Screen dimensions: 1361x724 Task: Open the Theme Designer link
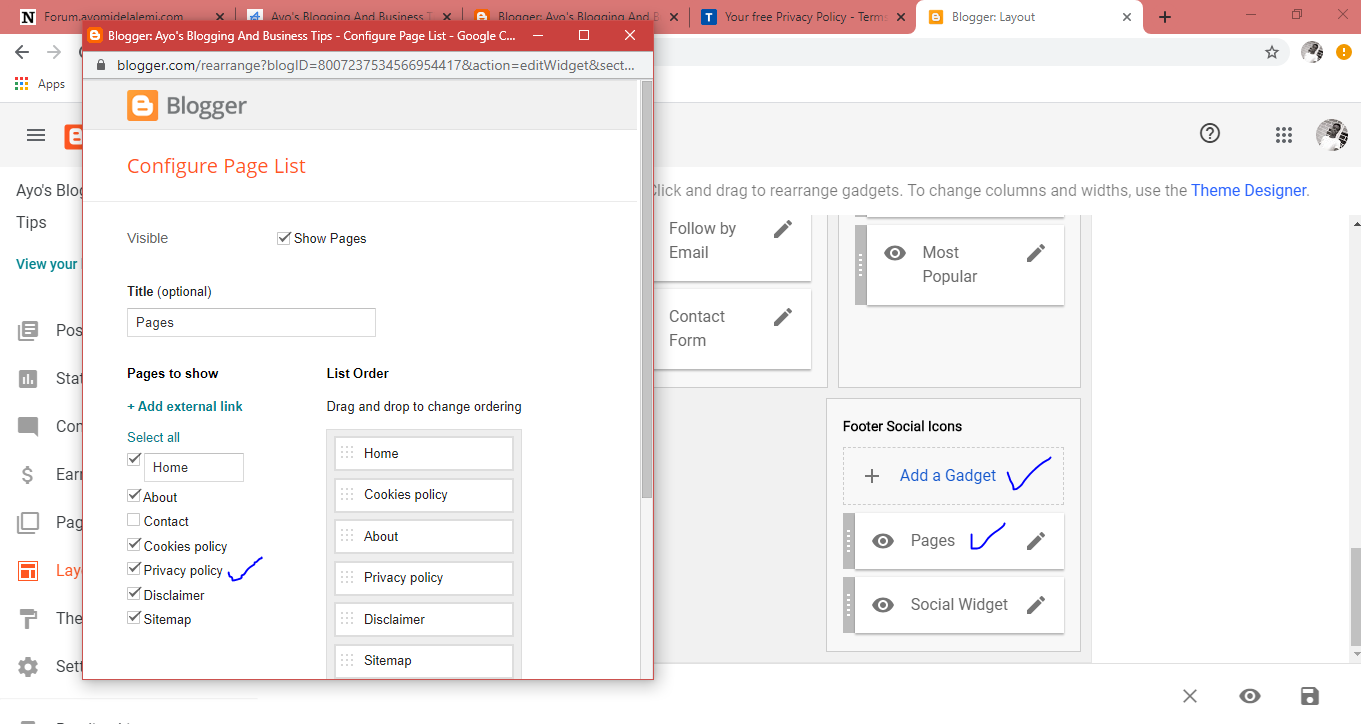[x=1248, y=190]
